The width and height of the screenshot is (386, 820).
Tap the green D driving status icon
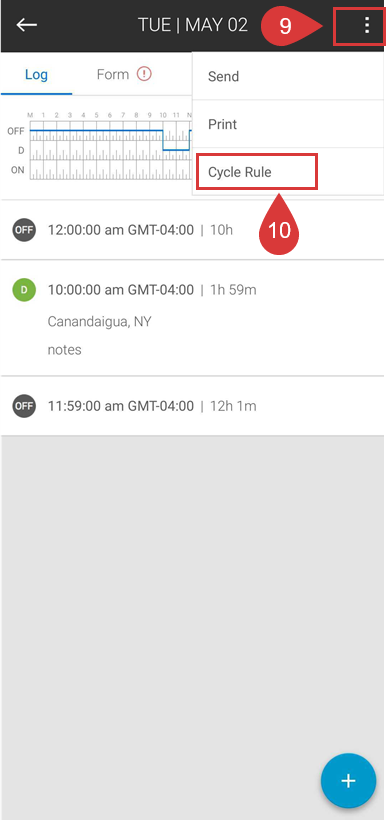click(24, 289)
